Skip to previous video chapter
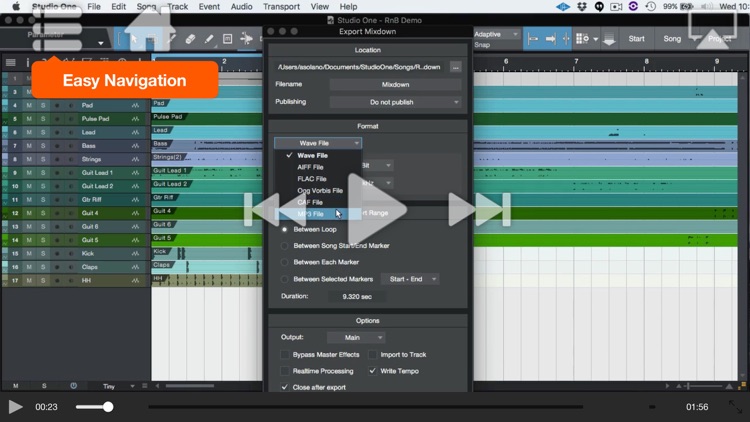This screenshot has width=750, height=422. tap(275, 210)
